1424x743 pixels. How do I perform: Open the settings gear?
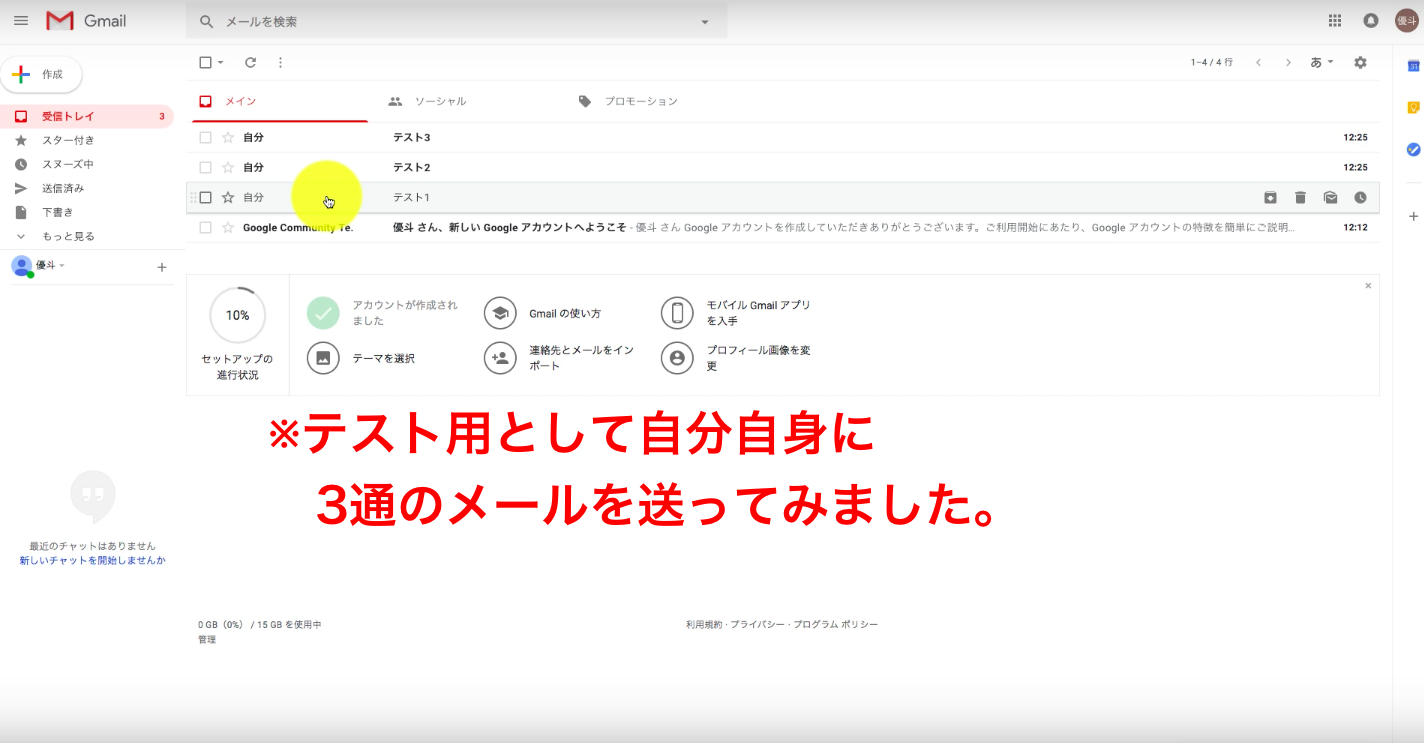point(1360,62)
